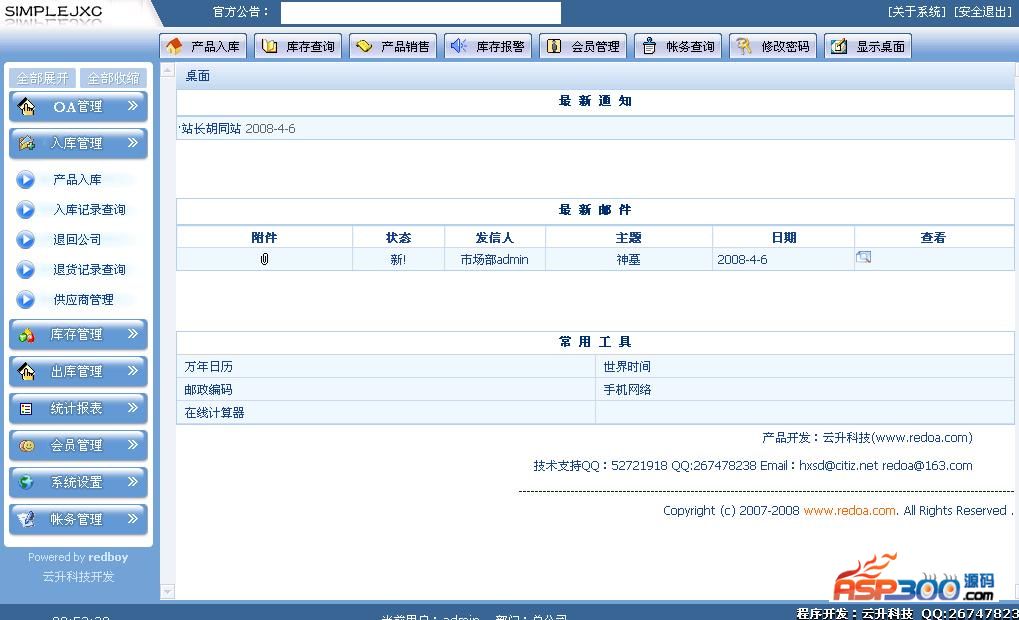Expand the 库存管理 section chevron
Image resolution: width=1019 pixels, height=620 pixels.
point(133,333)
